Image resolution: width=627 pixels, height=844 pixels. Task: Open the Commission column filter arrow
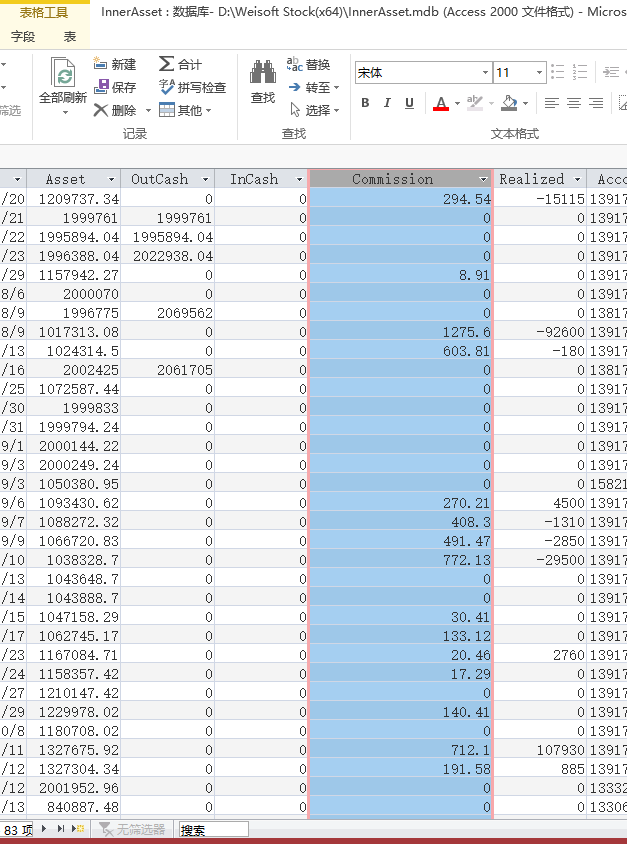pyautogui.click(x=483, y=179)
